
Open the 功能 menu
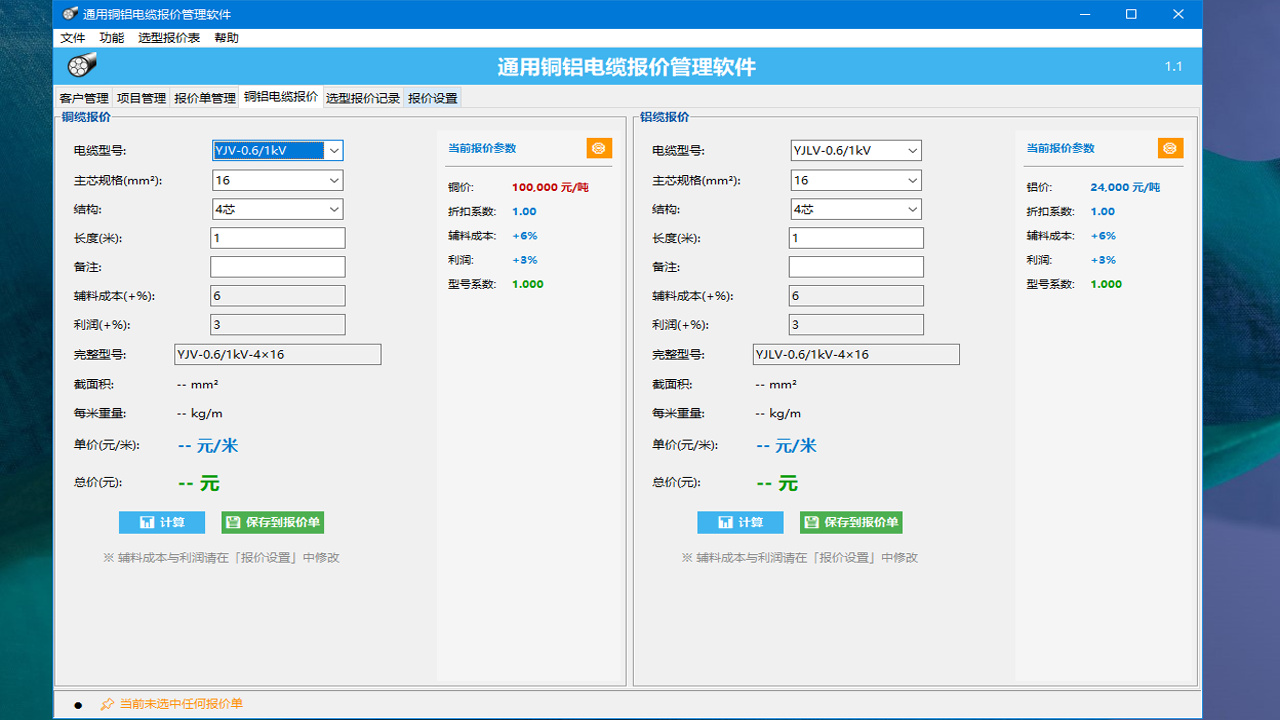pyautogui.click(x=112, y=38)
